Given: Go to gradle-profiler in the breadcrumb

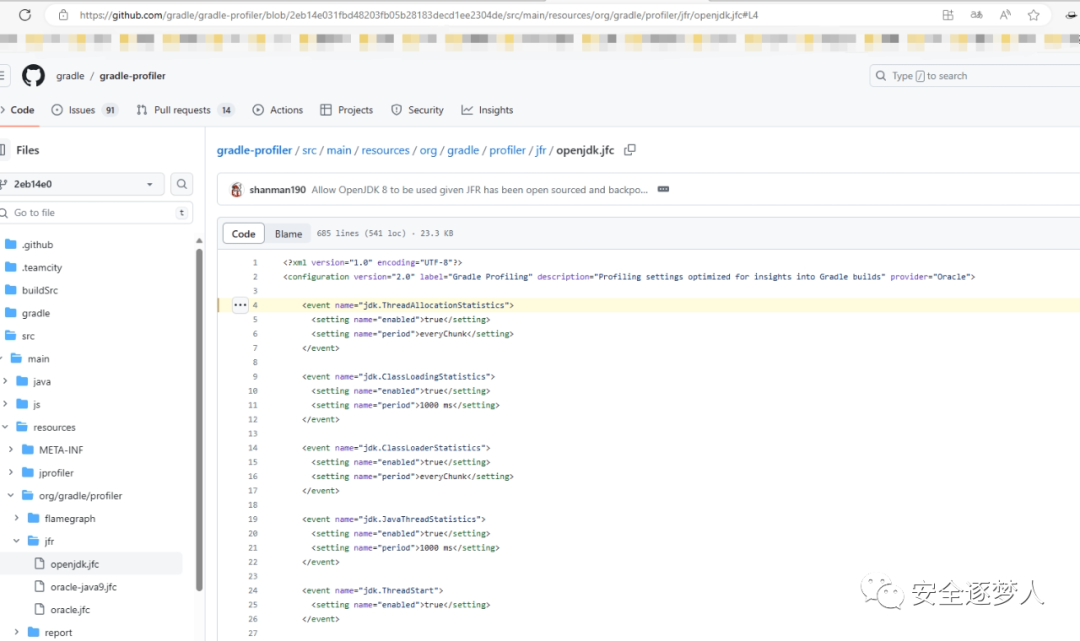Looking at the screenshot, I should [254, 150].
